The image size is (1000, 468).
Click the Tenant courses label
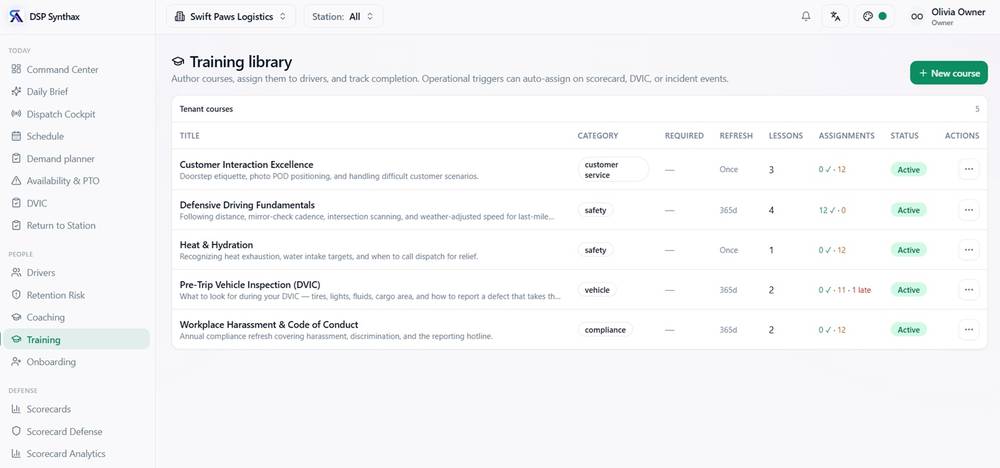pos(207,109)
